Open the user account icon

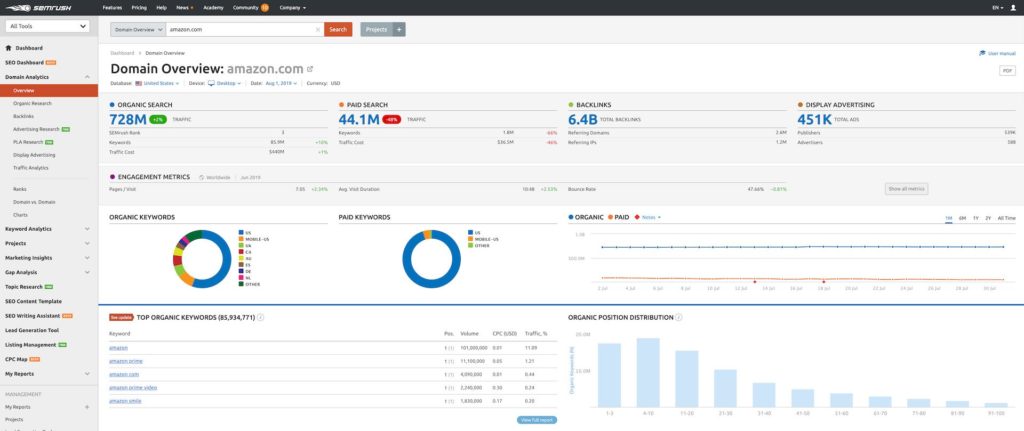(1013, 8)
